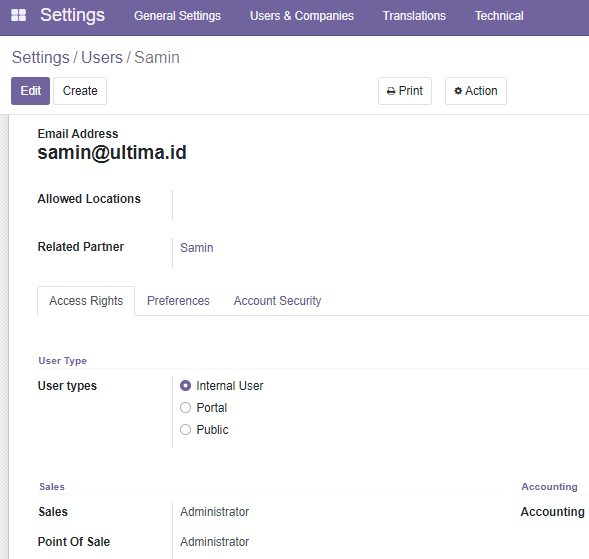Switch to the Account Security tab
589x559 pixels.
click(x=278, y=301)
